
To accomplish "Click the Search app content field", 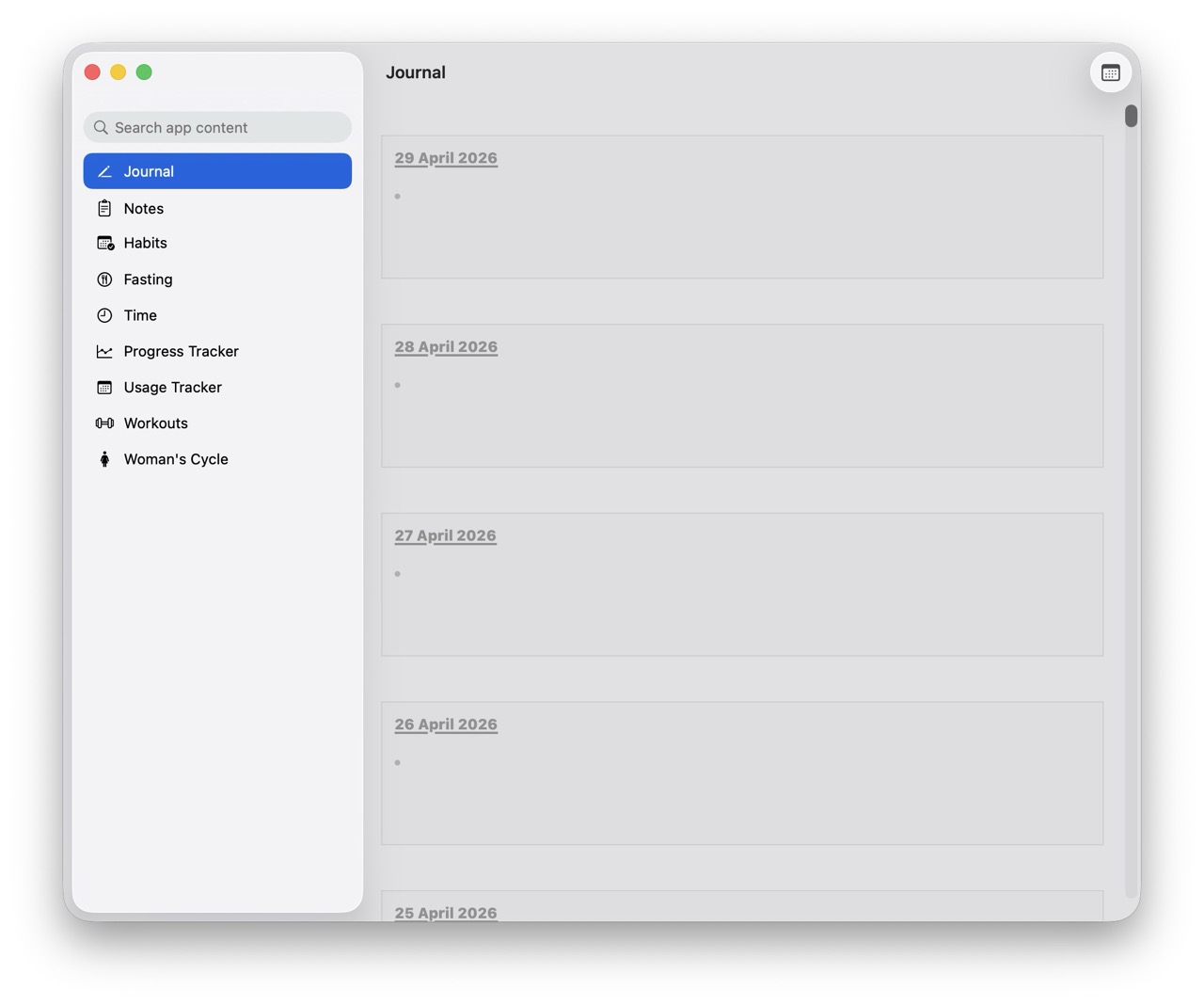I will pyautogui.click(x=216, y=127).
